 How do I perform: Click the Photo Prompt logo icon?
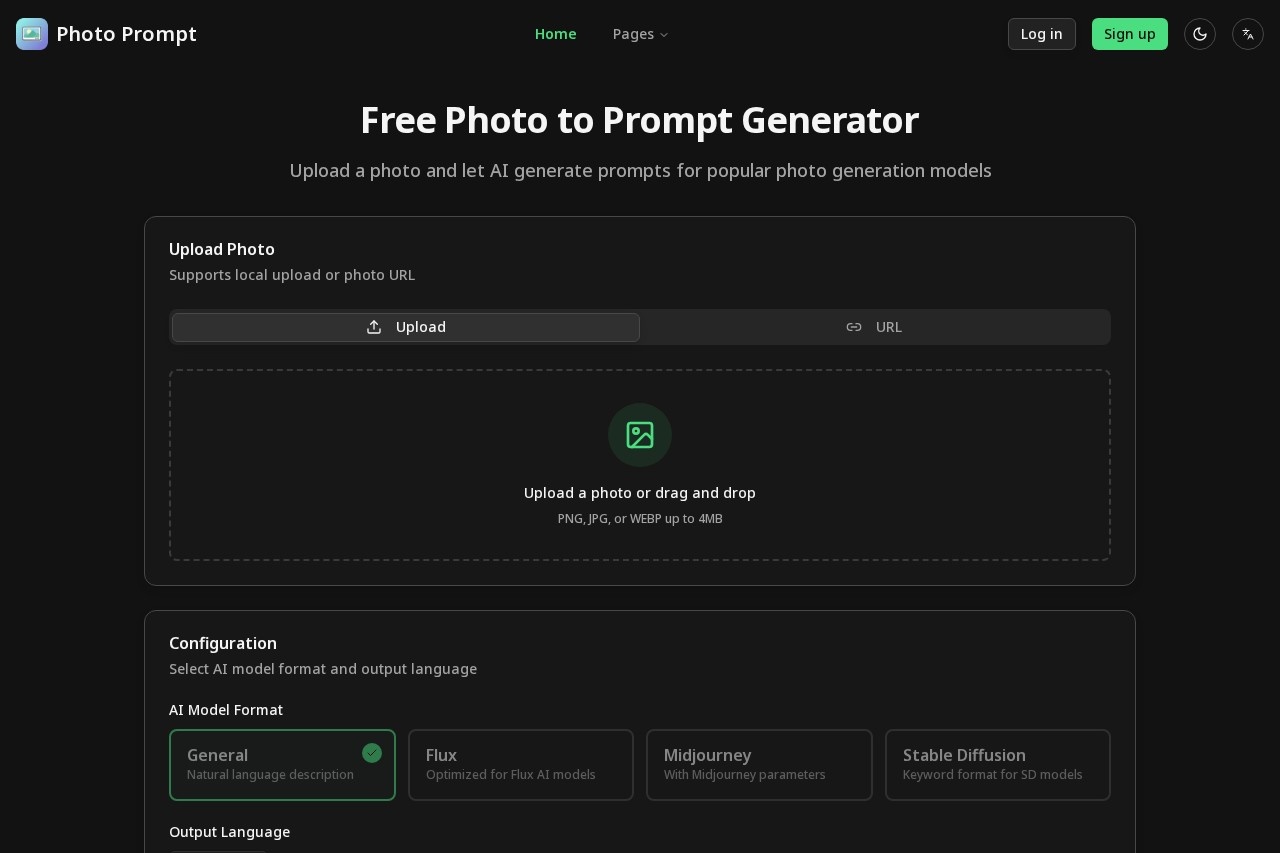coord(32,34)
